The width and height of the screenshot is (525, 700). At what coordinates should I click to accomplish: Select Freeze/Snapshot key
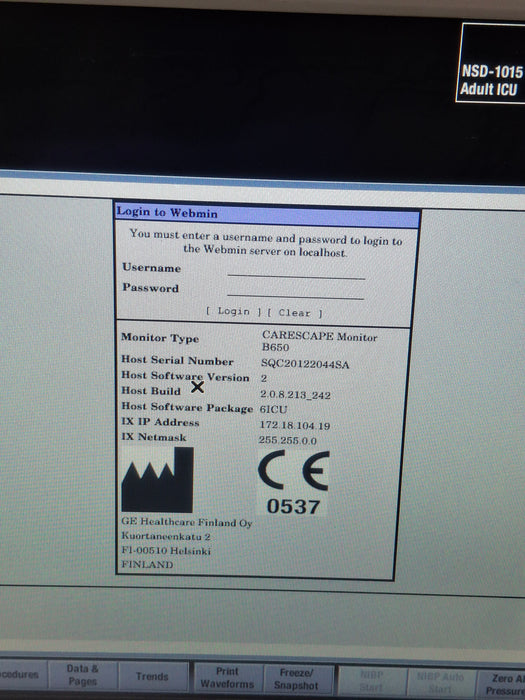click(297, 679)
